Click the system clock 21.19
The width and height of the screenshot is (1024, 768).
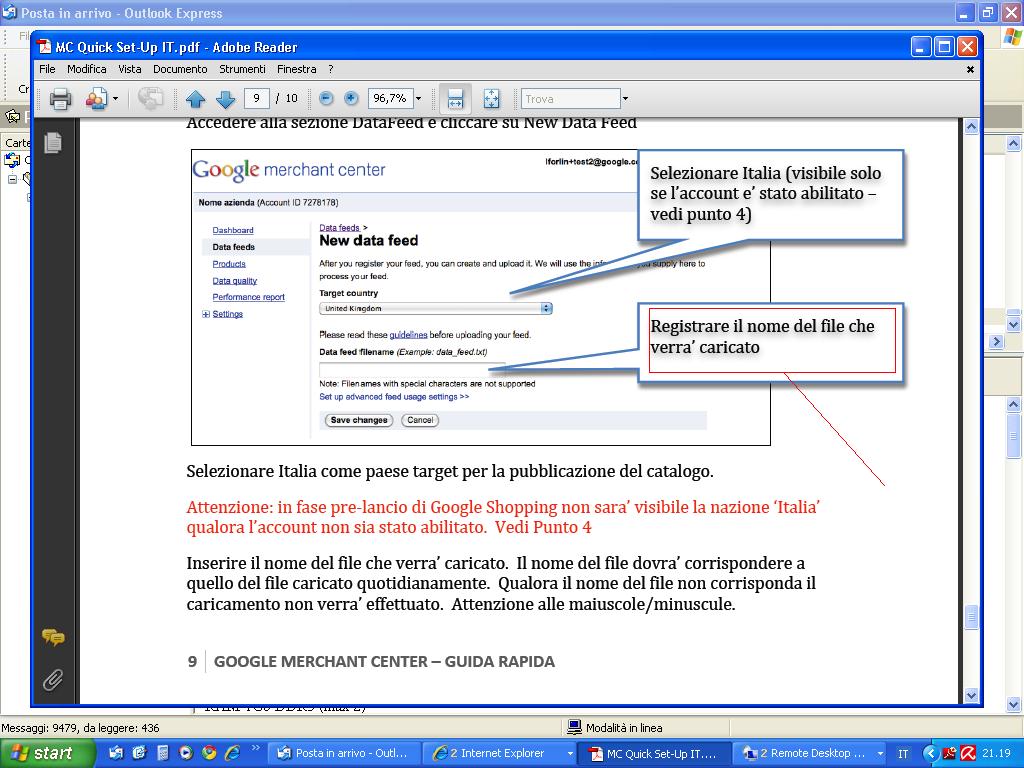click(x=996, y=754)
